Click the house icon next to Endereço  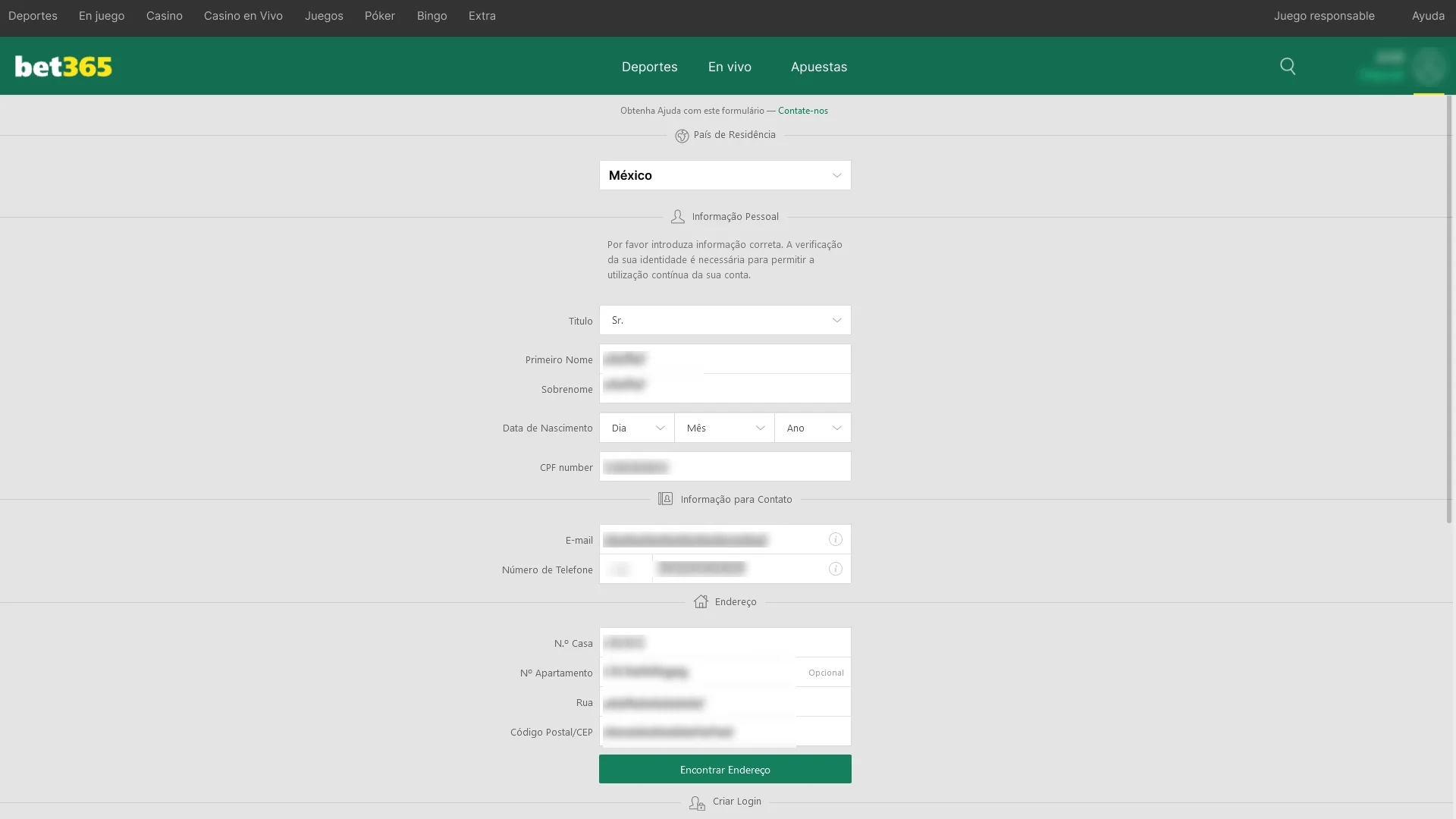click(x=701, y=601)
